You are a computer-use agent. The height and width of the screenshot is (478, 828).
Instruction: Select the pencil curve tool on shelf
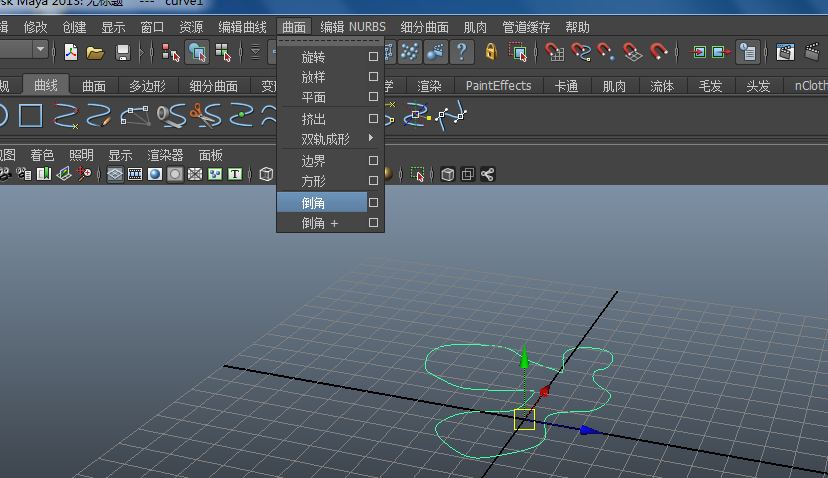click(99, 116)
